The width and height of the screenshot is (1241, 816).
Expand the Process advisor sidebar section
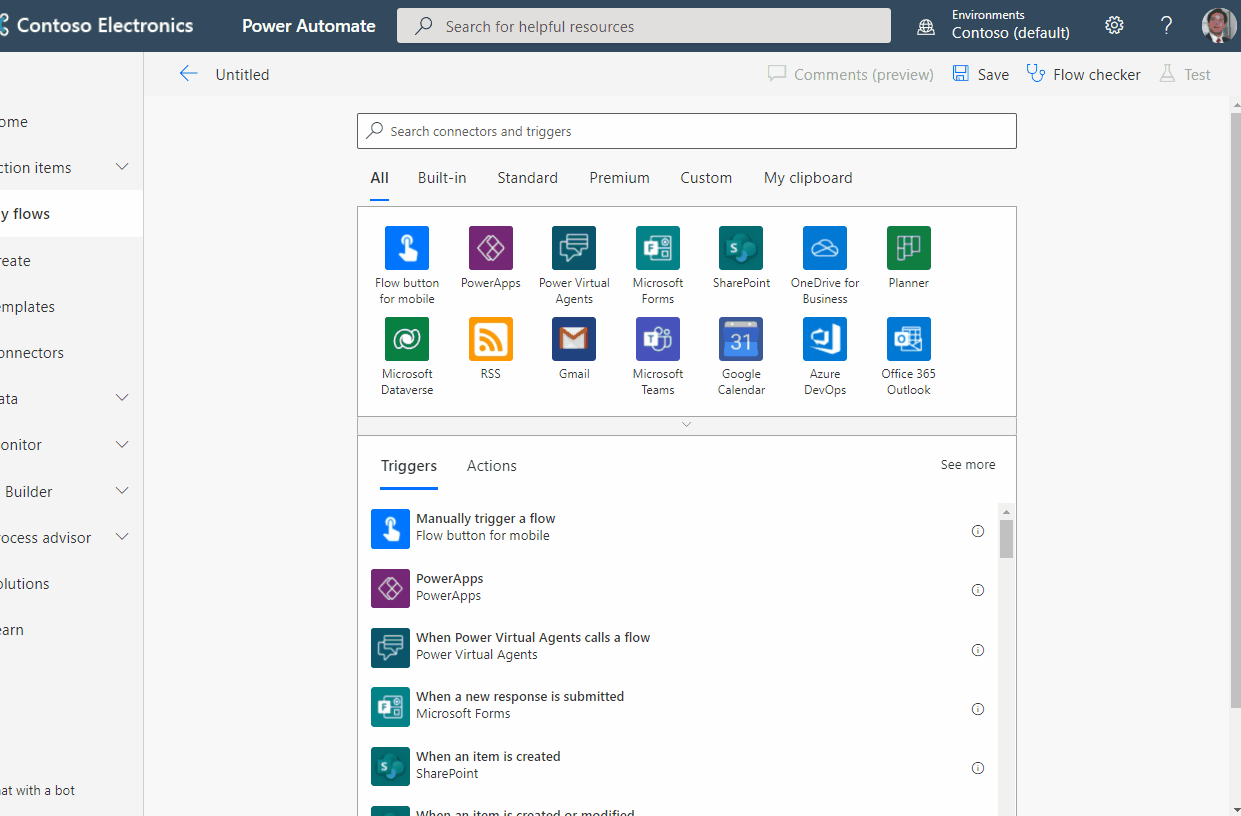point(122,537)
